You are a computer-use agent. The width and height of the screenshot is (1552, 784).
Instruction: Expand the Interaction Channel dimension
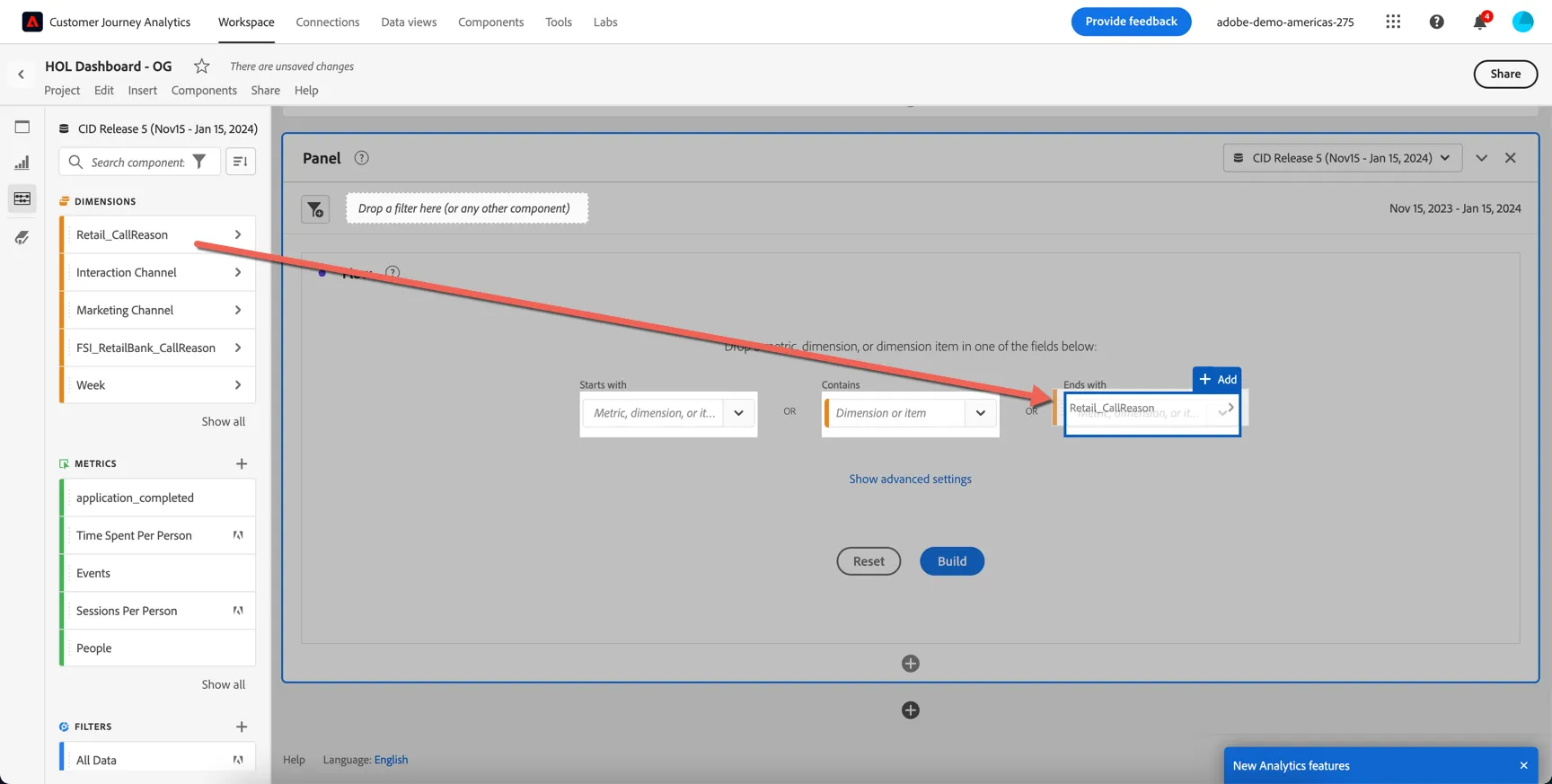coord(238,272)
